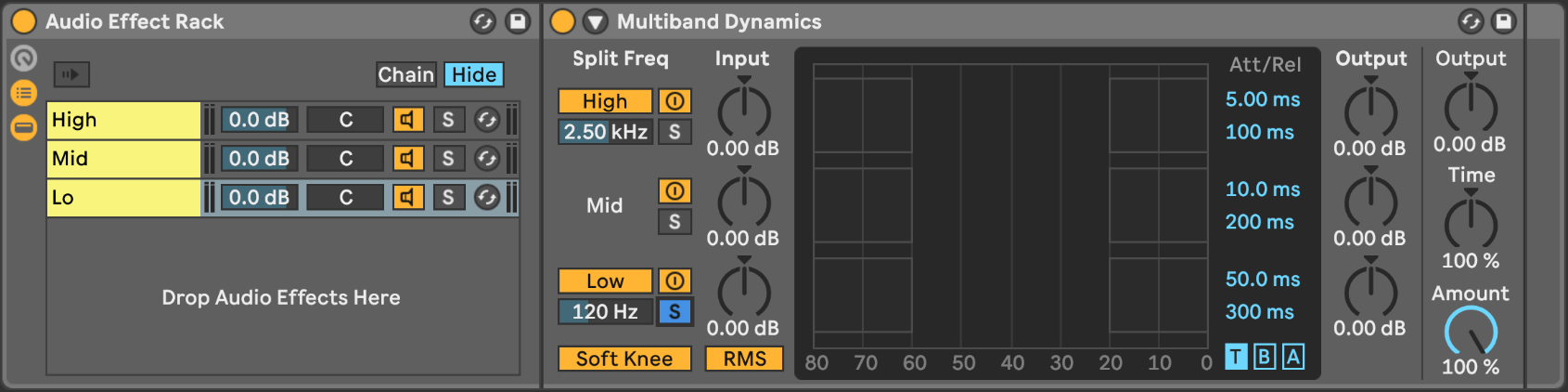Screen dimensions: 1568x392
Task: Click High band release 100 ms
Action: point(1260,132)
